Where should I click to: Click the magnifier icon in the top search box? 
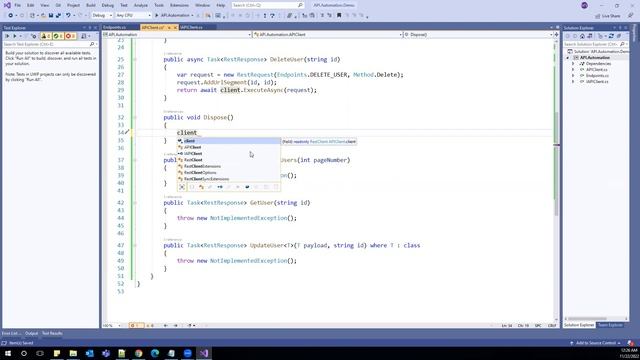[300, 5]
